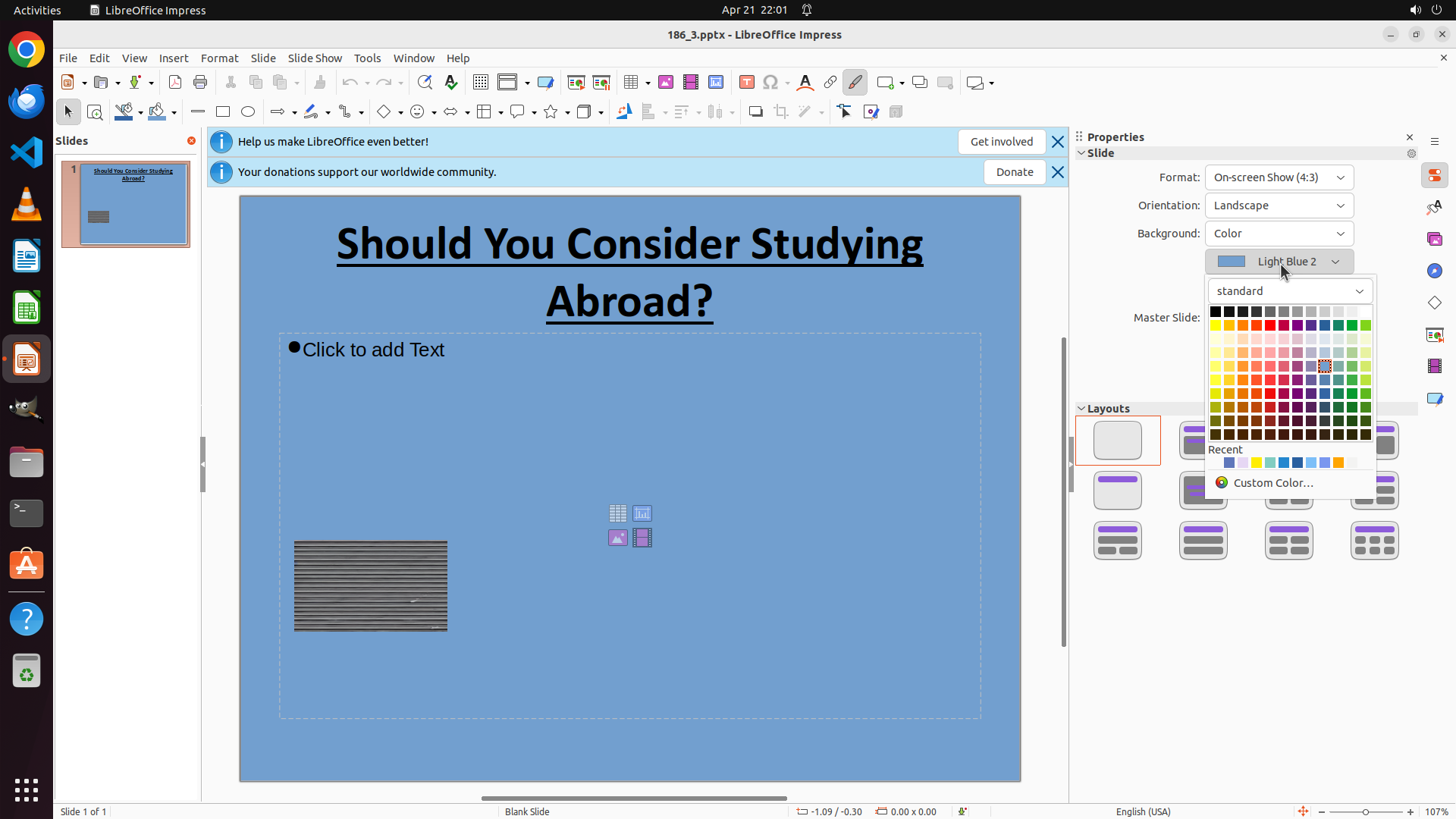Click the Insert Text Box icon
The width and height of the screenshot is (1456, 819).
coord(746,83)
